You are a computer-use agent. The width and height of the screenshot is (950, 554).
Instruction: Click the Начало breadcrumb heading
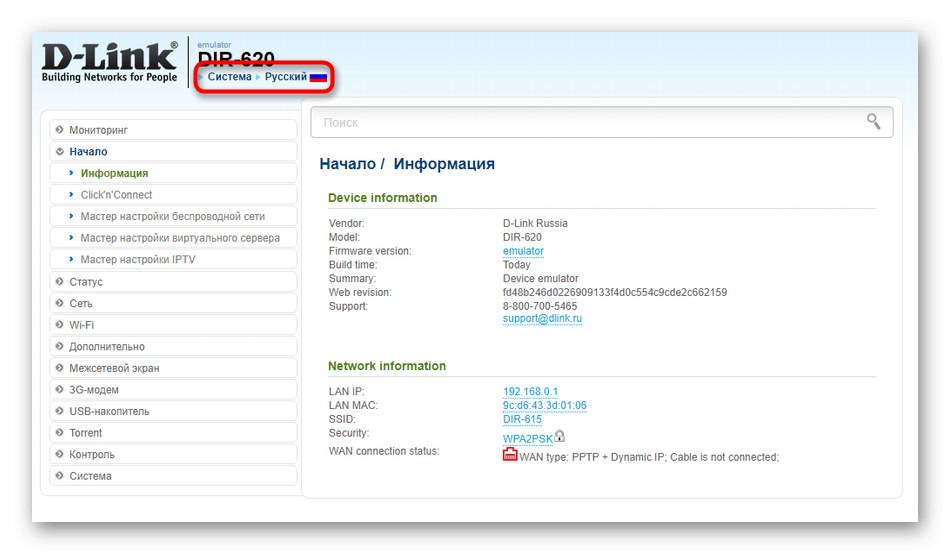point(348,164)
